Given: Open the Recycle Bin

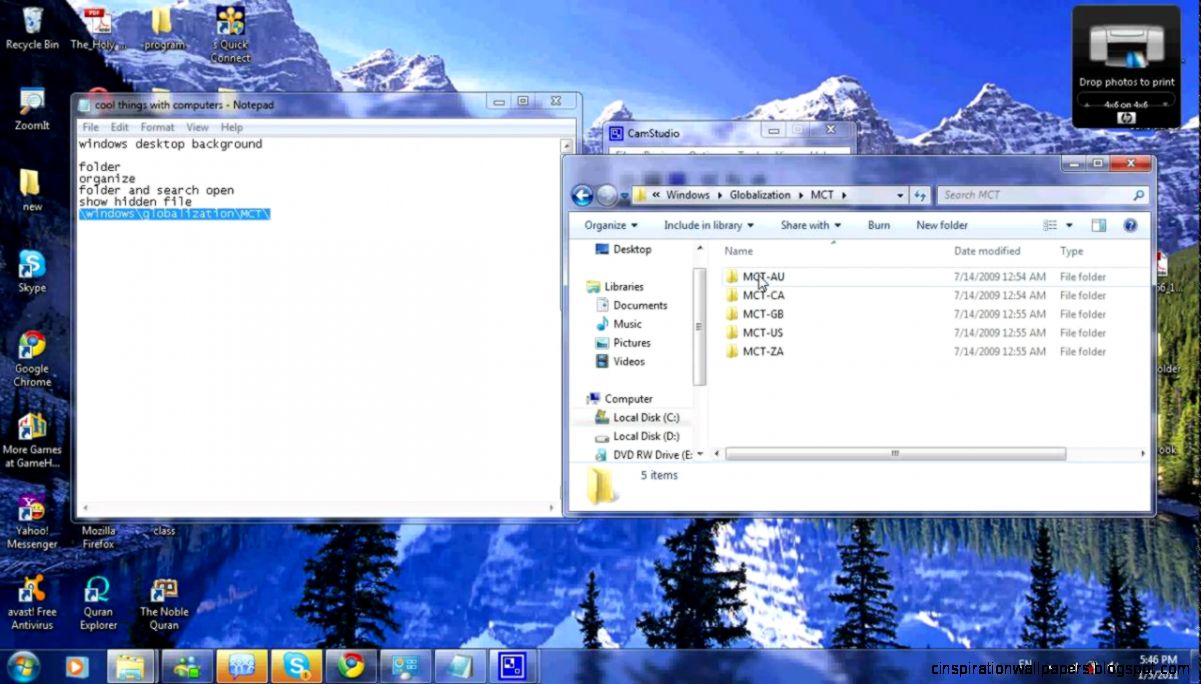Looking at the screenshot, I should [x=31, y=20].
